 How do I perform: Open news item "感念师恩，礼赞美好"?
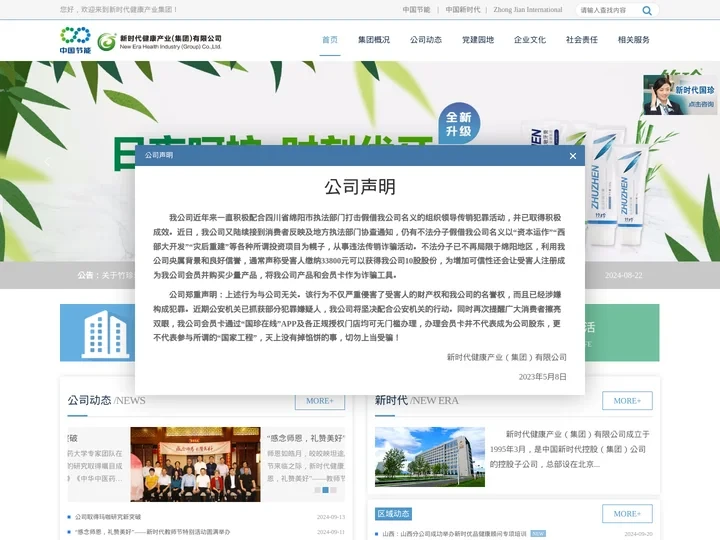[x=152, y=532]
